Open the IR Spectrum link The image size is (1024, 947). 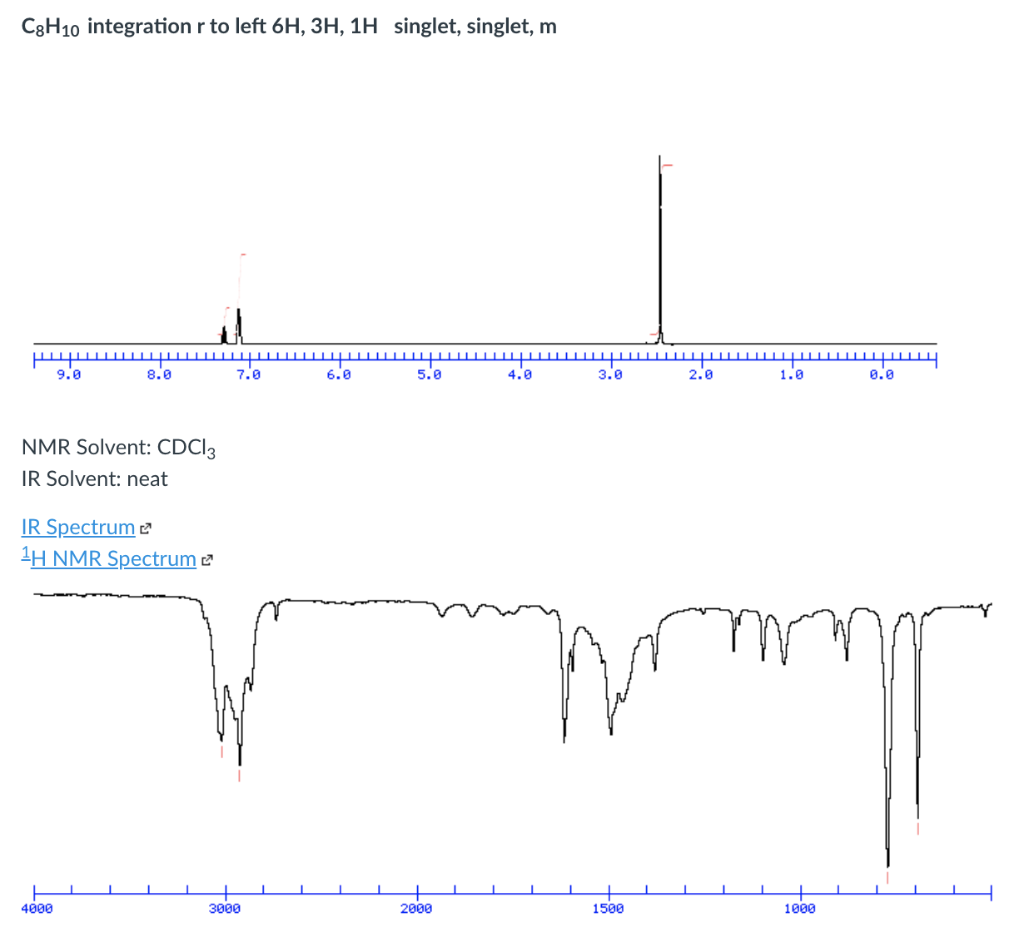pos(78,527)
